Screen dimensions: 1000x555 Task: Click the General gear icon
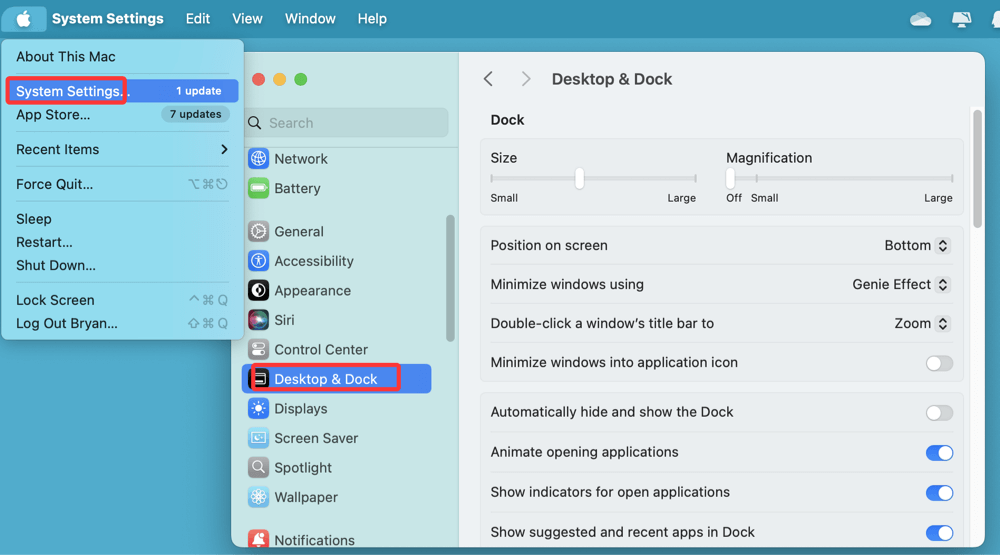258,231
